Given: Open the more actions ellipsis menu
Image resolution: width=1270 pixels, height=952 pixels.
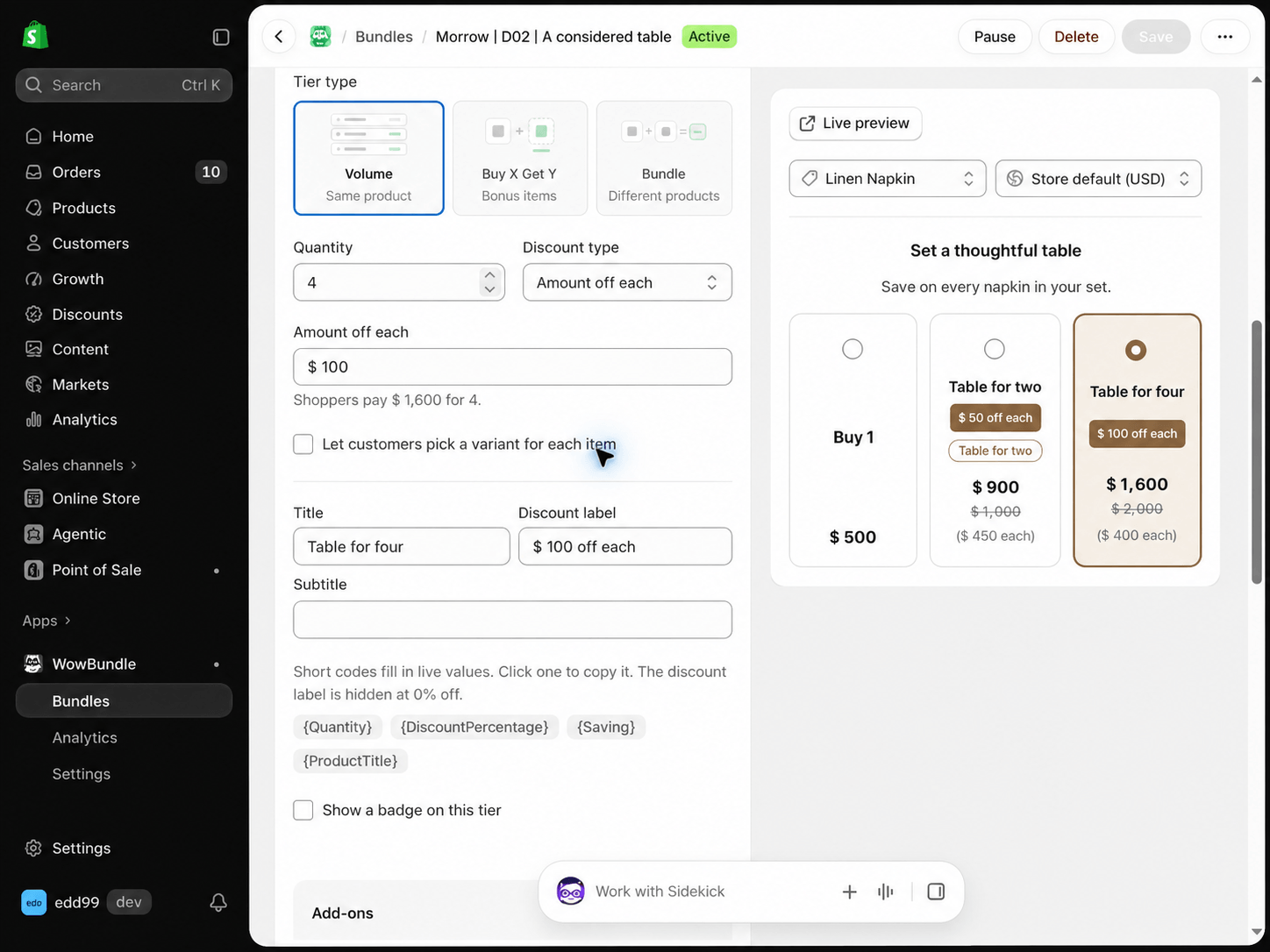Looking at the screenshot, I should coord(1225,37).
